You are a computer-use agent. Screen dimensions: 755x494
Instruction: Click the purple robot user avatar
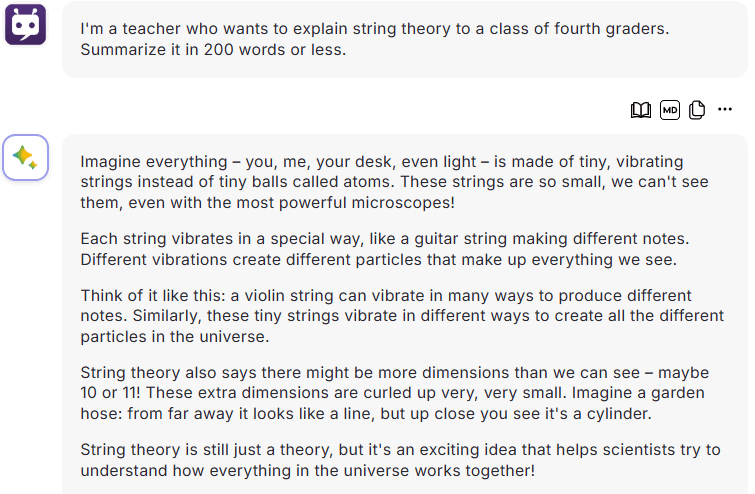click(x=26, y=24)
